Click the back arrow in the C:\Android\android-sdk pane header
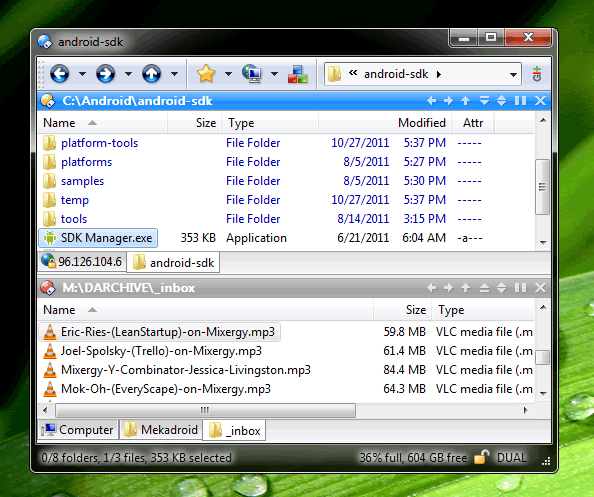Screen dimensions: 594x497 pos(431,101)
